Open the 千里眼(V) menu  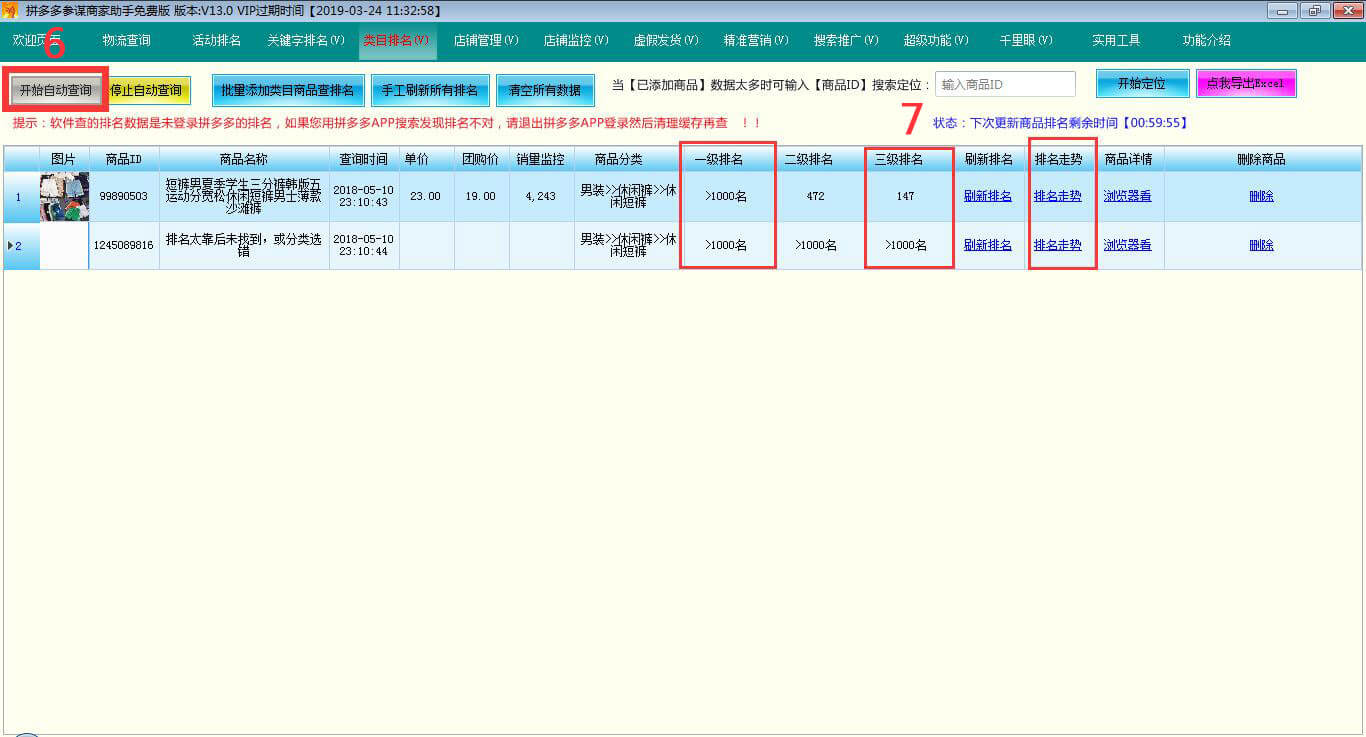[x=1026, y=41]
